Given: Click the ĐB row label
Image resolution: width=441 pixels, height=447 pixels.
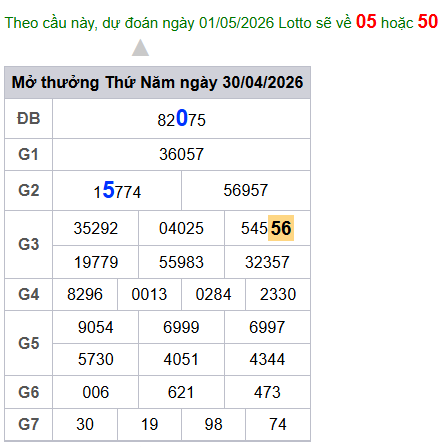Looking at the screenshot, I should [29, 119].
